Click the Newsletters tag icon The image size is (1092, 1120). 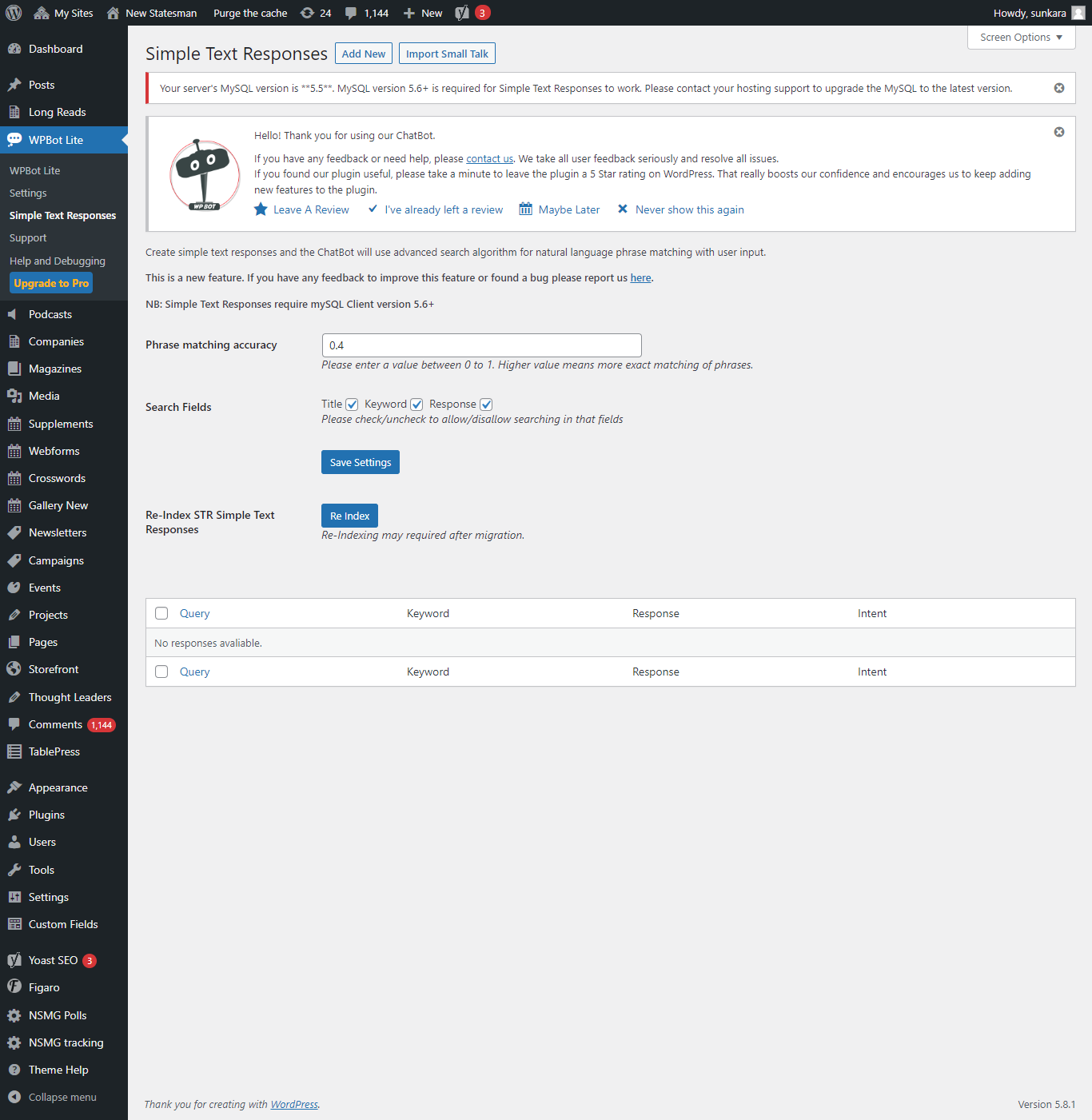tap(14, 532)
